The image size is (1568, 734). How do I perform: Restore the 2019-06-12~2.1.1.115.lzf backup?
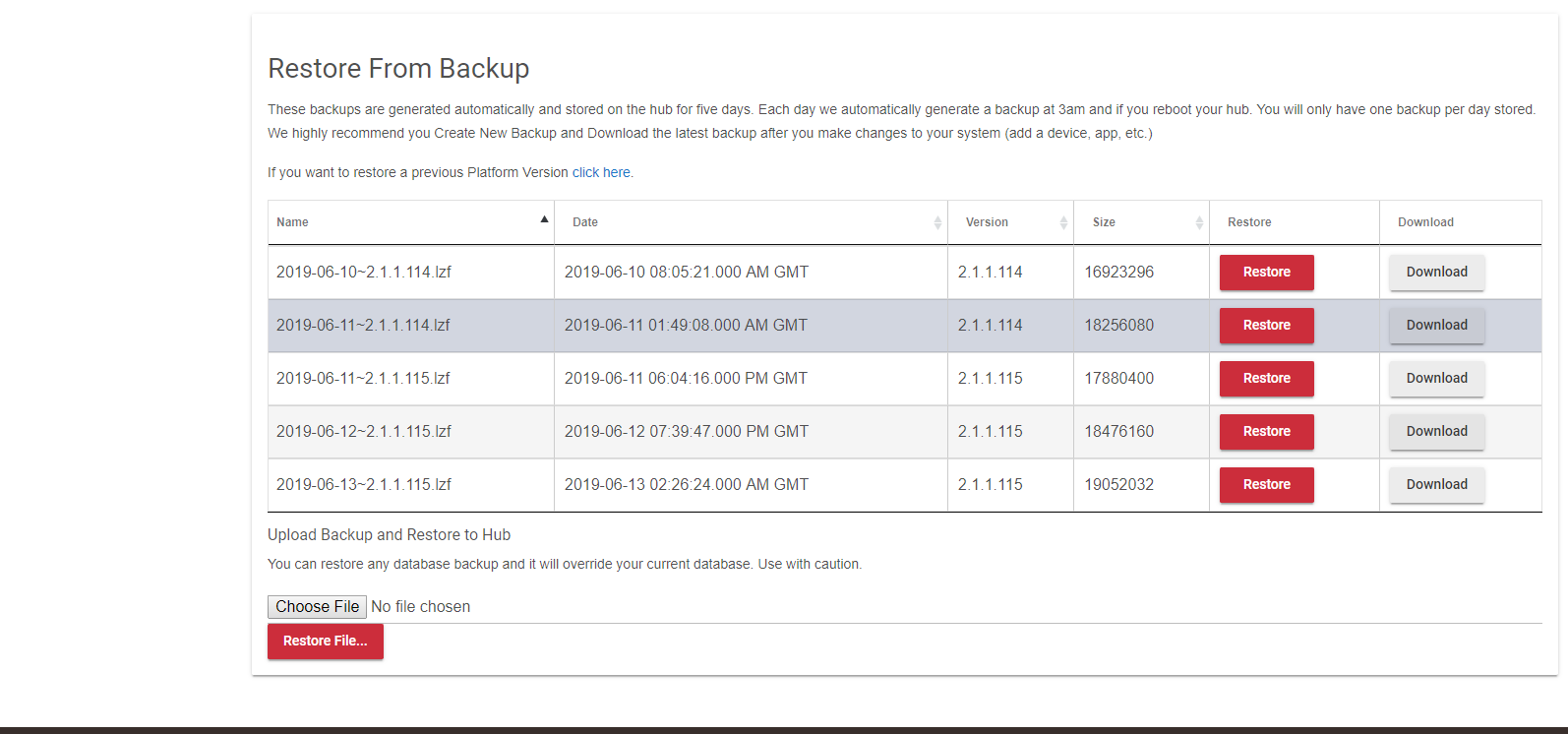pos(1266,432)
